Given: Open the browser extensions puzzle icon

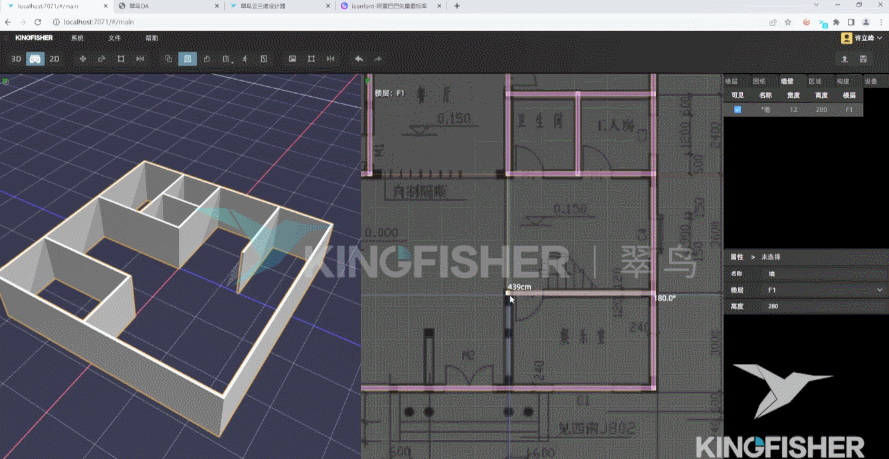Looking at the screenshot, I should (836, 22).
